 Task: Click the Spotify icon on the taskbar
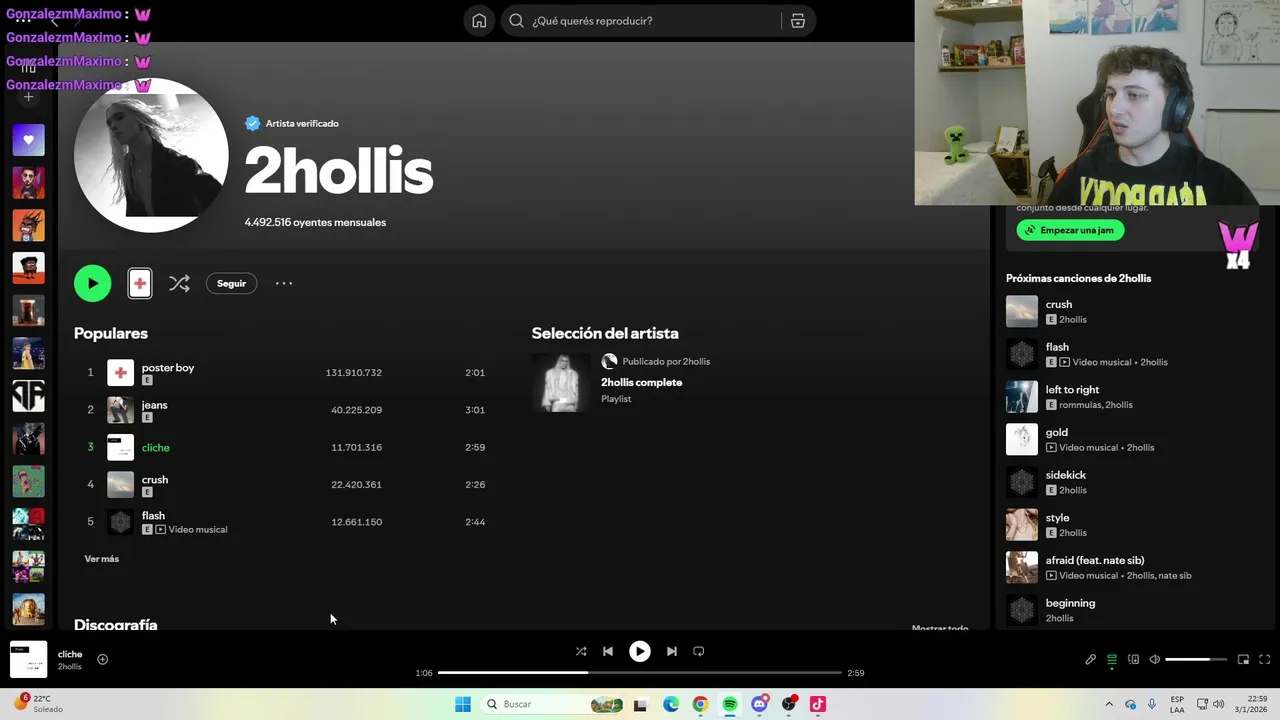coord(730,704)
